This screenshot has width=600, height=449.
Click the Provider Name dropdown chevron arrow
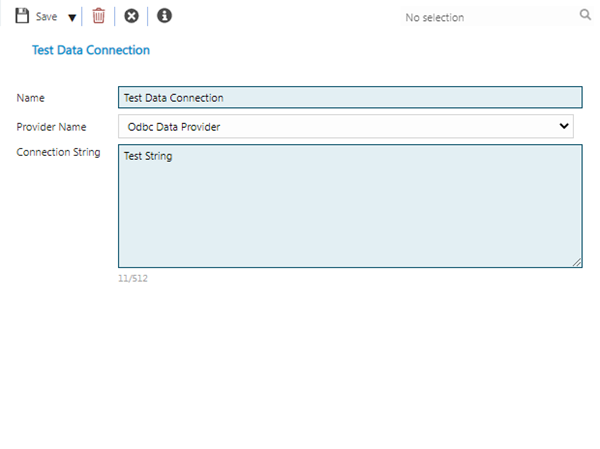[564, 126]
